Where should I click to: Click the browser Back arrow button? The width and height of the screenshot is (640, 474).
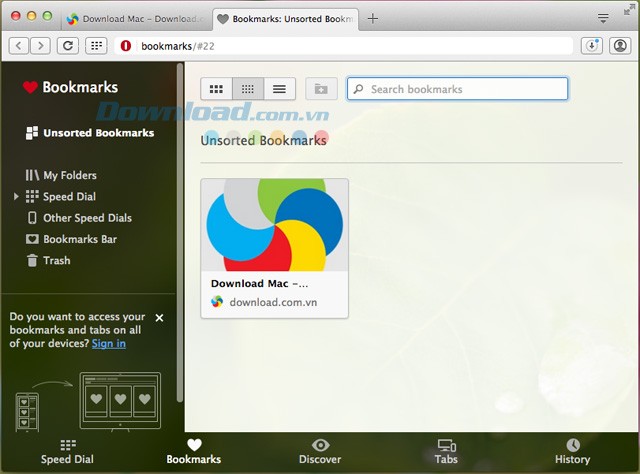click(x=21, y=45)
